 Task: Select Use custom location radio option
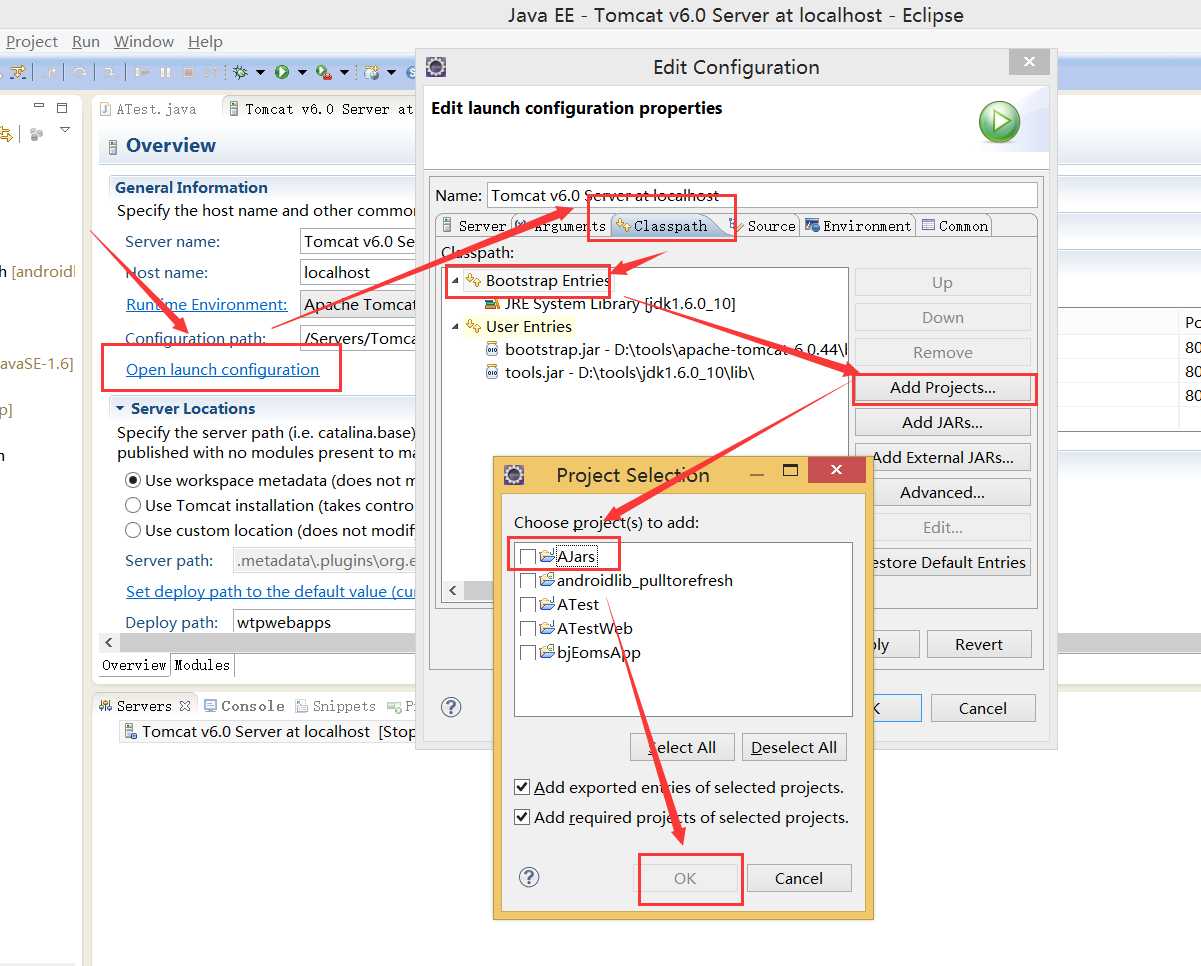point(133,530)
